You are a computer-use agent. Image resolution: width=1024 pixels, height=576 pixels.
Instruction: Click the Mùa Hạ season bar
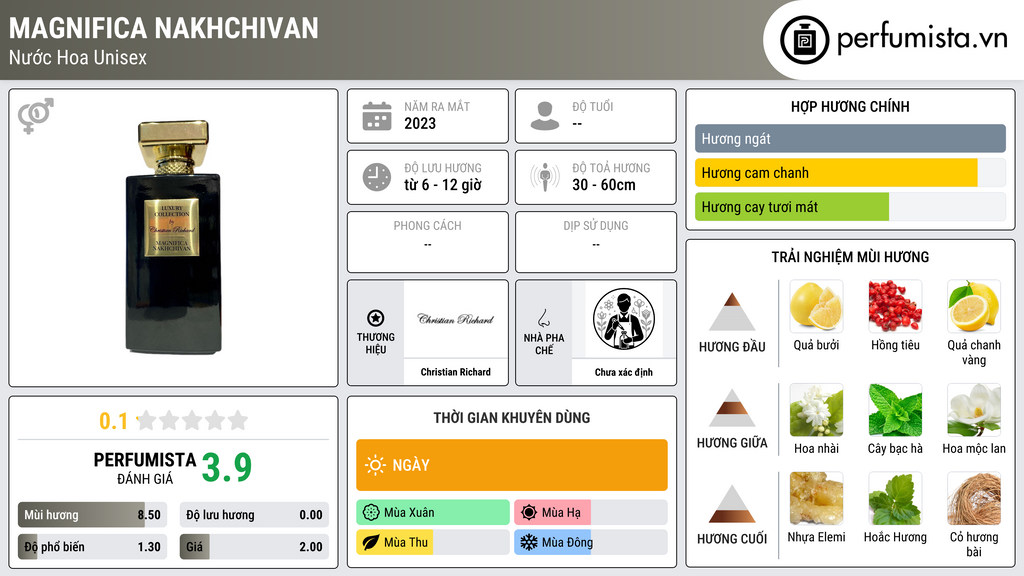click(591, 513)
